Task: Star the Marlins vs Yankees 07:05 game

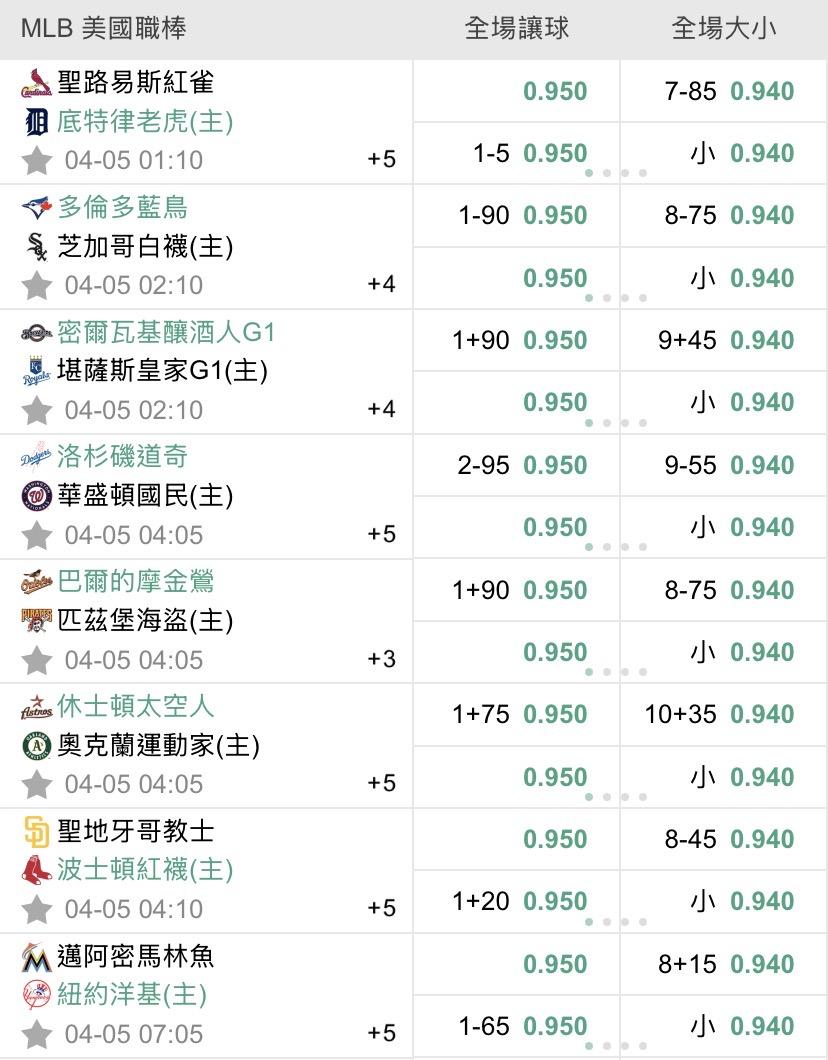Action: (37, 1034)
